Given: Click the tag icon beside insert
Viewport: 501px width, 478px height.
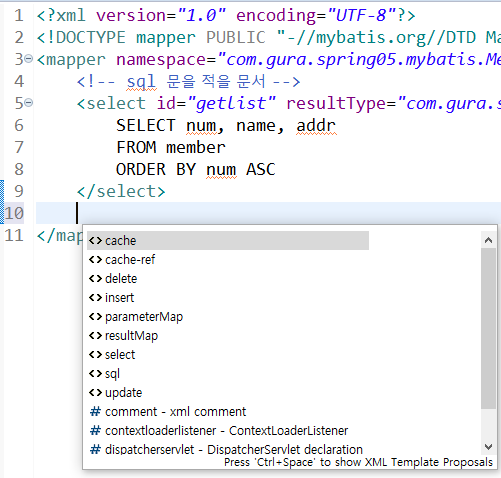Looking at the screenshot, I should coord(95,298).
